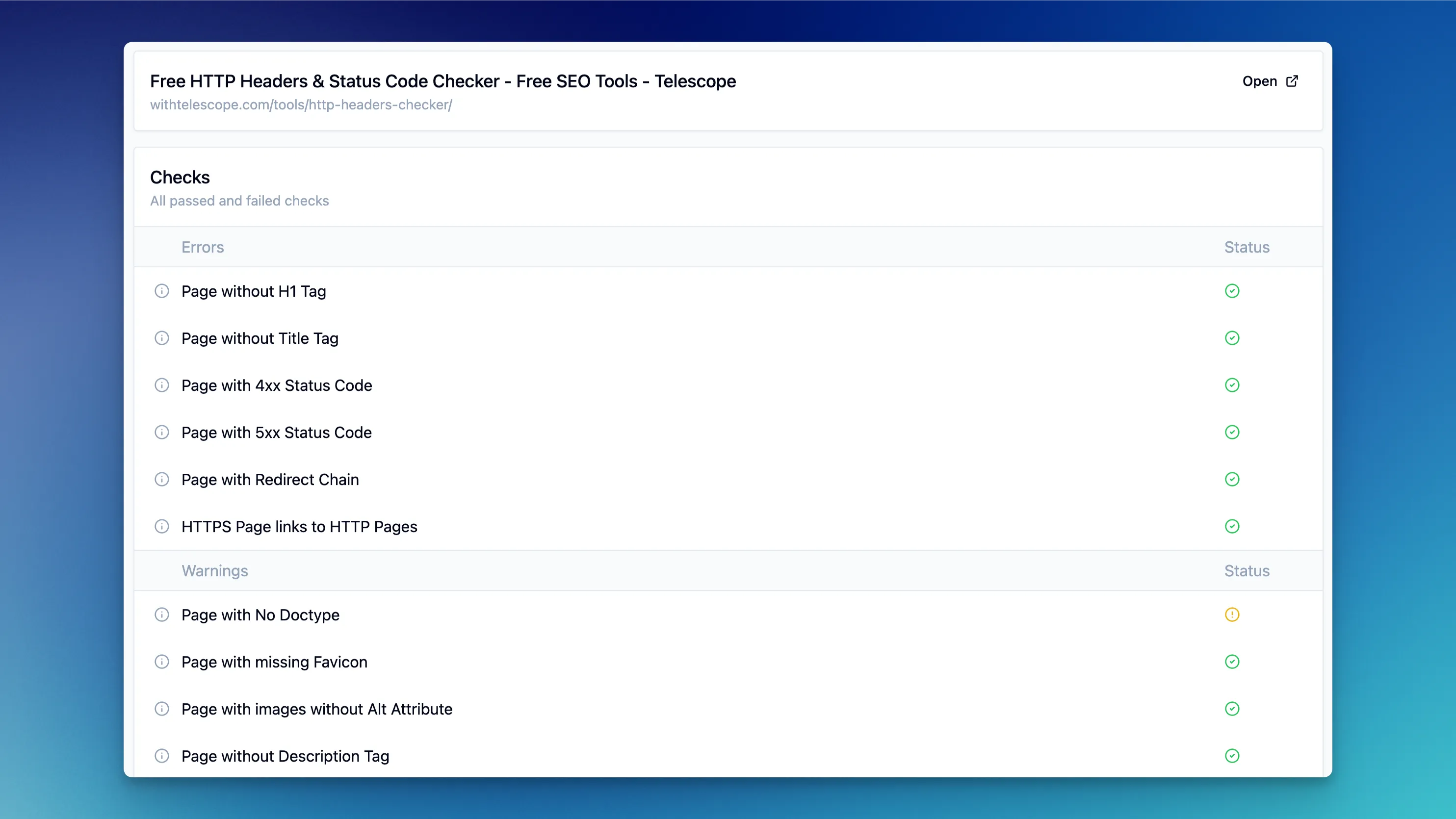This screenshot has width=1456, height=819.
Task: Open the page via the Open button
Action: pos(1259,81)
